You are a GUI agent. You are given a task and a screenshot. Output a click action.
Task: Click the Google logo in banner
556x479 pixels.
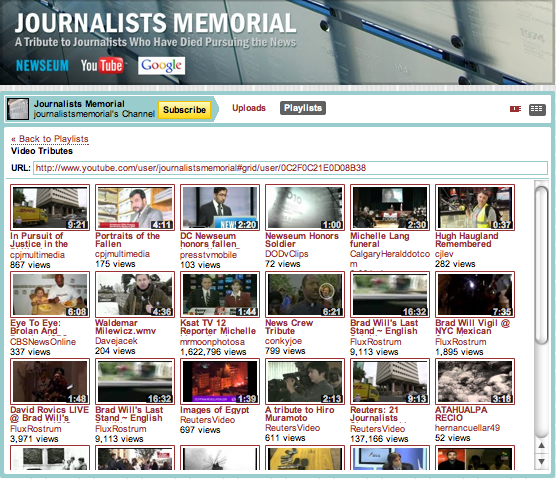161,66
